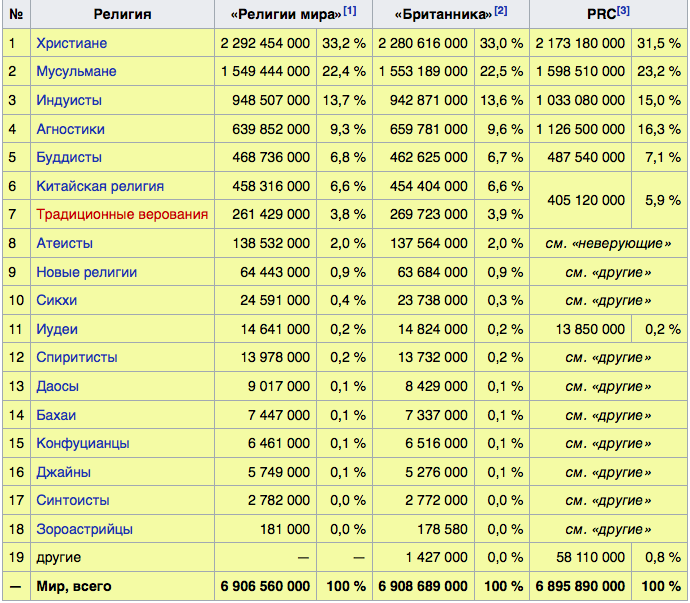Open footnote [2] next to Британника
Viewport: 690px width, 603px height.
pos(500,11)
